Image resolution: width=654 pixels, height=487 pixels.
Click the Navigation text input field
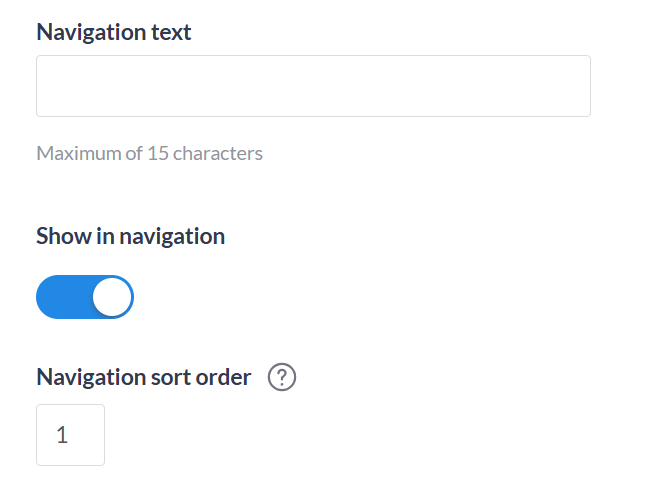pos(313,86)
